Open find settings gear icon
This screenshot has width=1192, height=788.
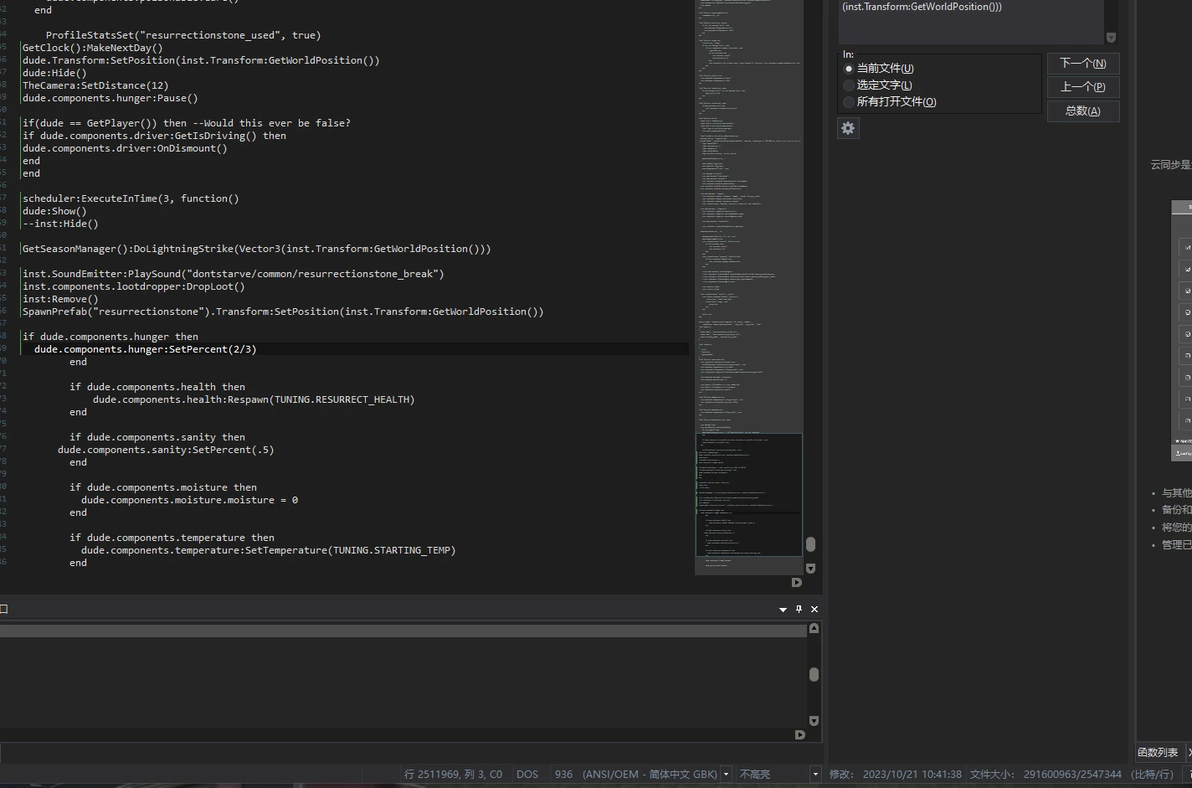[848, 128]
